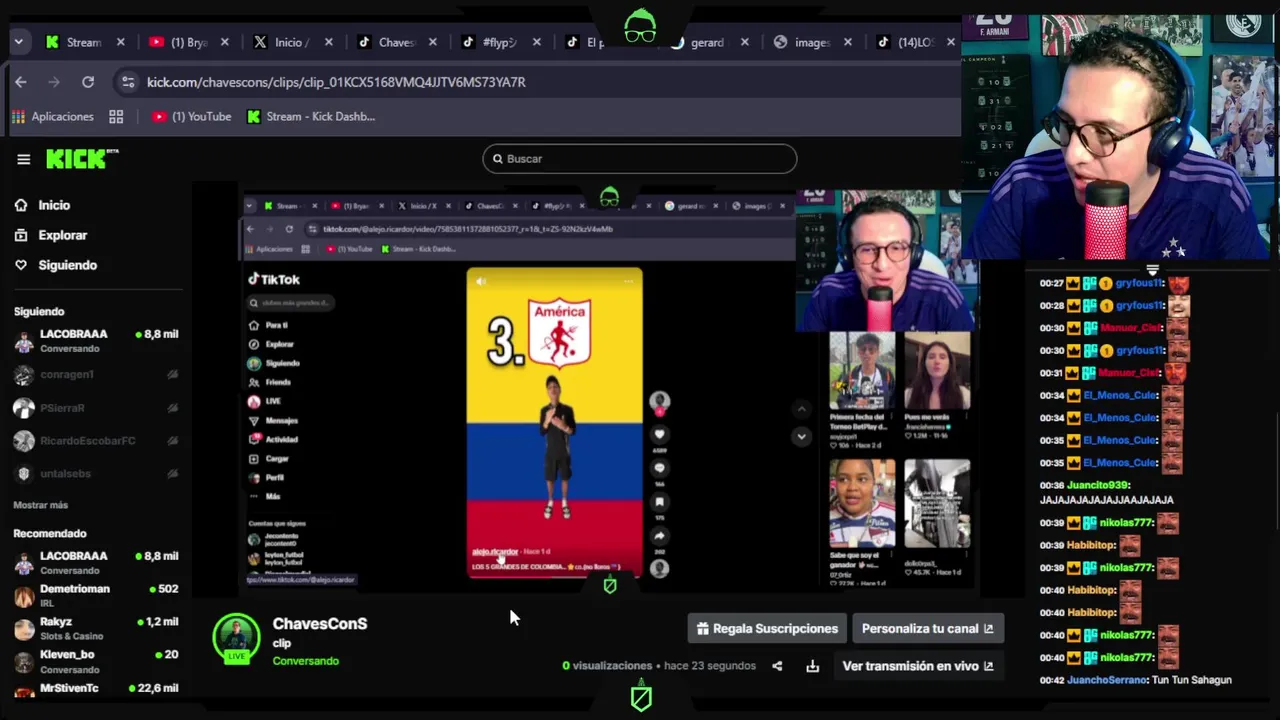This screenshot has width=1280, height=720.
Task: Open MrStivenTc channel avatar
Action: 24,690
